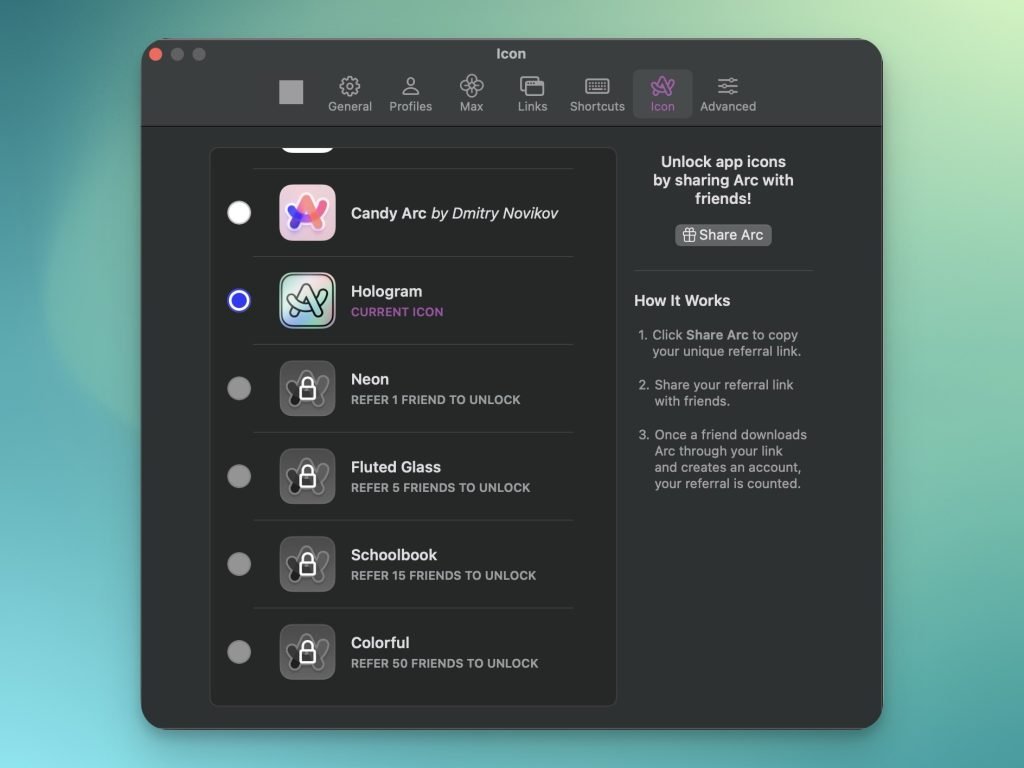
Task: Click REFER 15 FRIENDS TO UNLOCK text
Action: [443, 575]
